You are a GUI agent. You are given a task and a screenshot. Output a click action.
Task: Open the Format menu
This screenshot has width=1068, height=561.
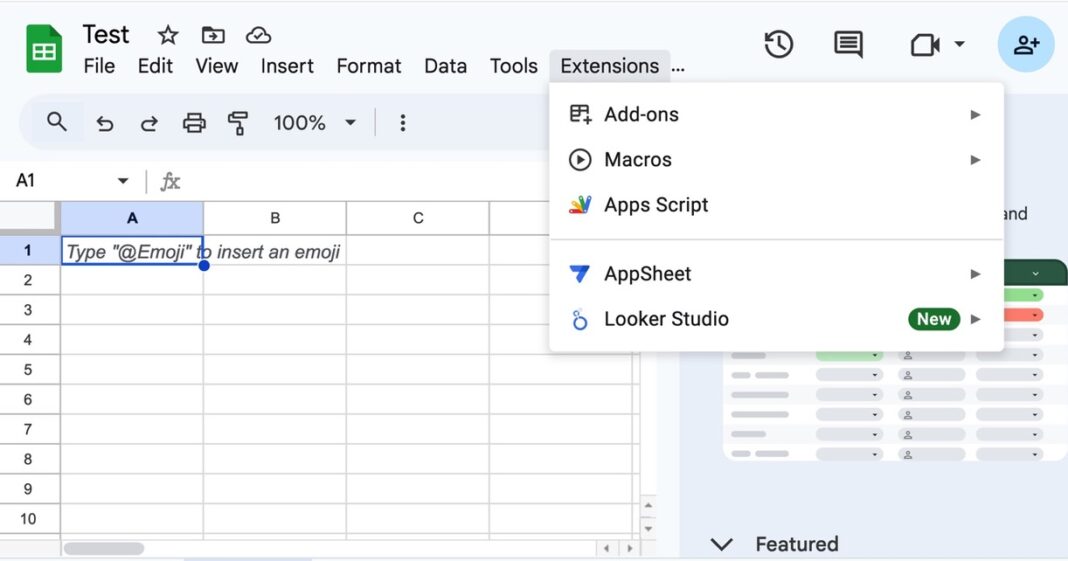pyautogui.click(x=368, y=66)
